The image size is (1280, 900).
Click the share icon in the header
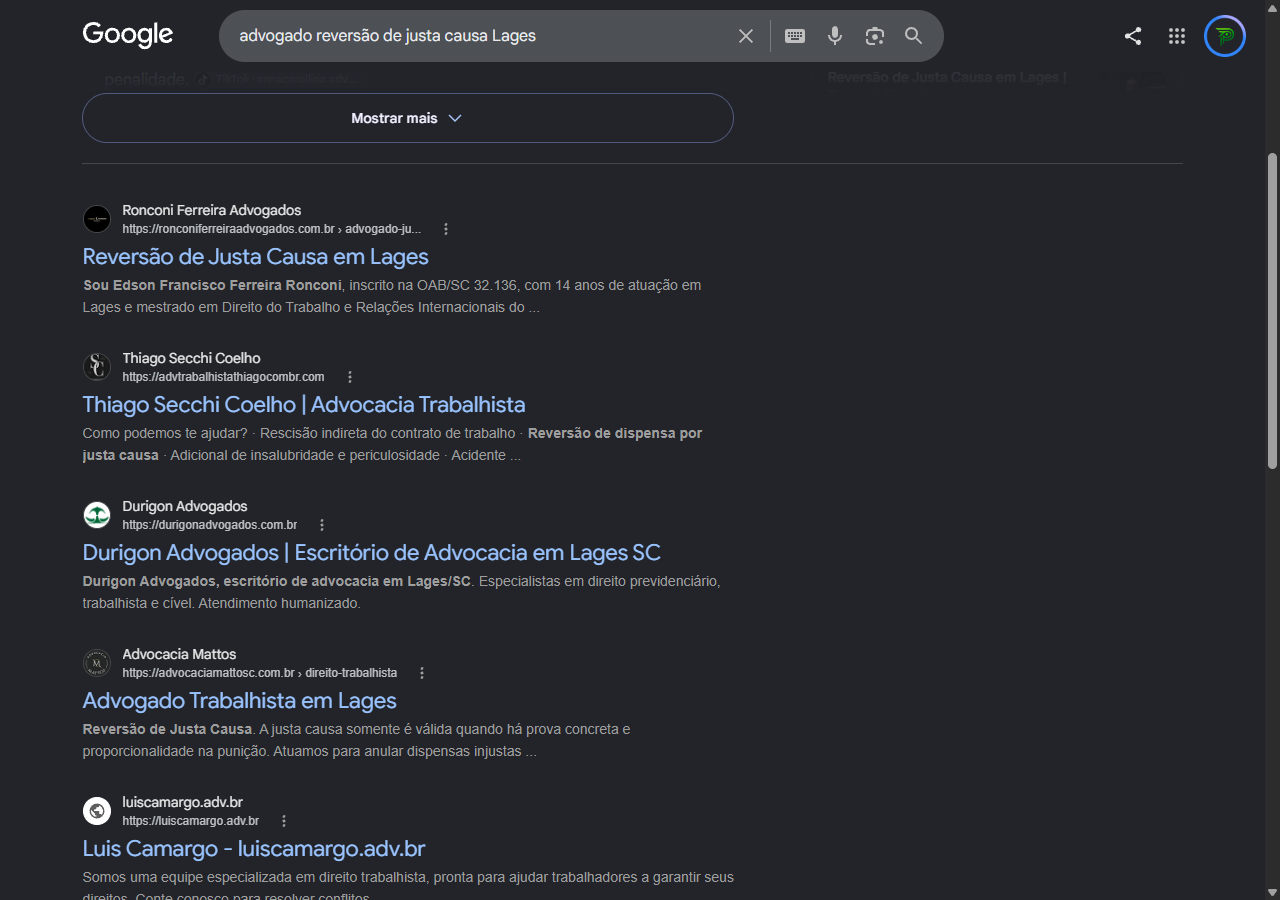1133,36
